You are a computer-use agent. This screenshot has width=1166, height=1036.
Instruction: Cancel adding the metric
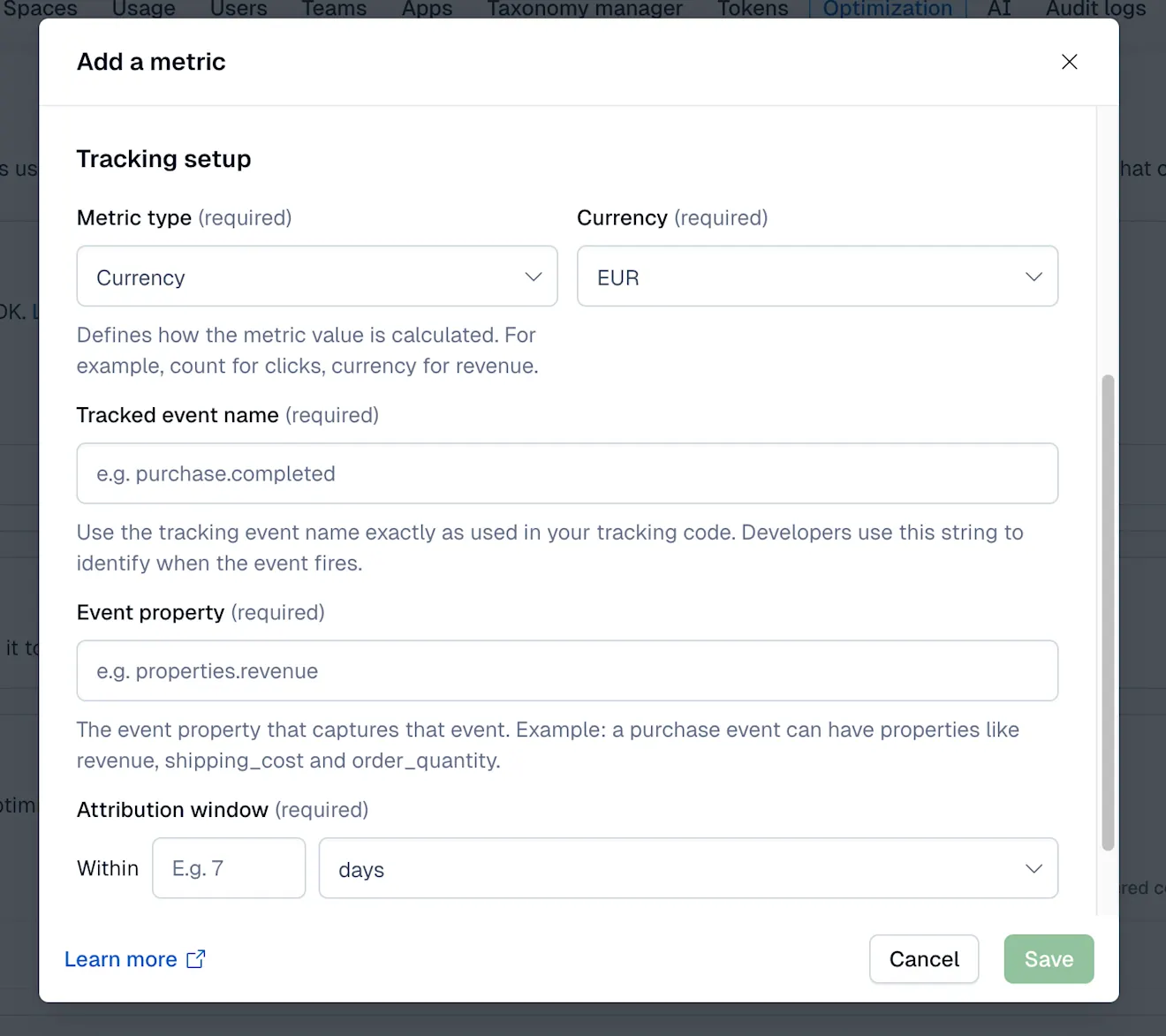tap(923, 958)
